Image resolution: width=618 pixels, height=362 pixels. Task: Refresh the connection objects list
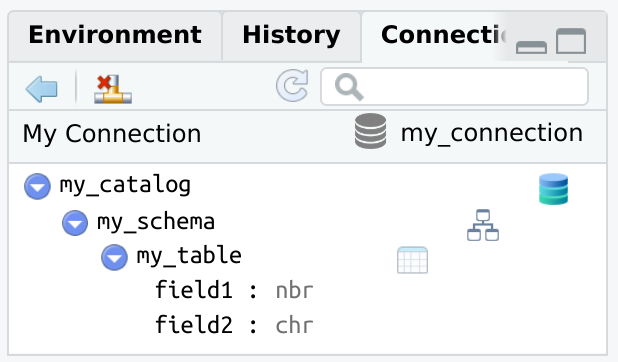click(x=292, y=86)
